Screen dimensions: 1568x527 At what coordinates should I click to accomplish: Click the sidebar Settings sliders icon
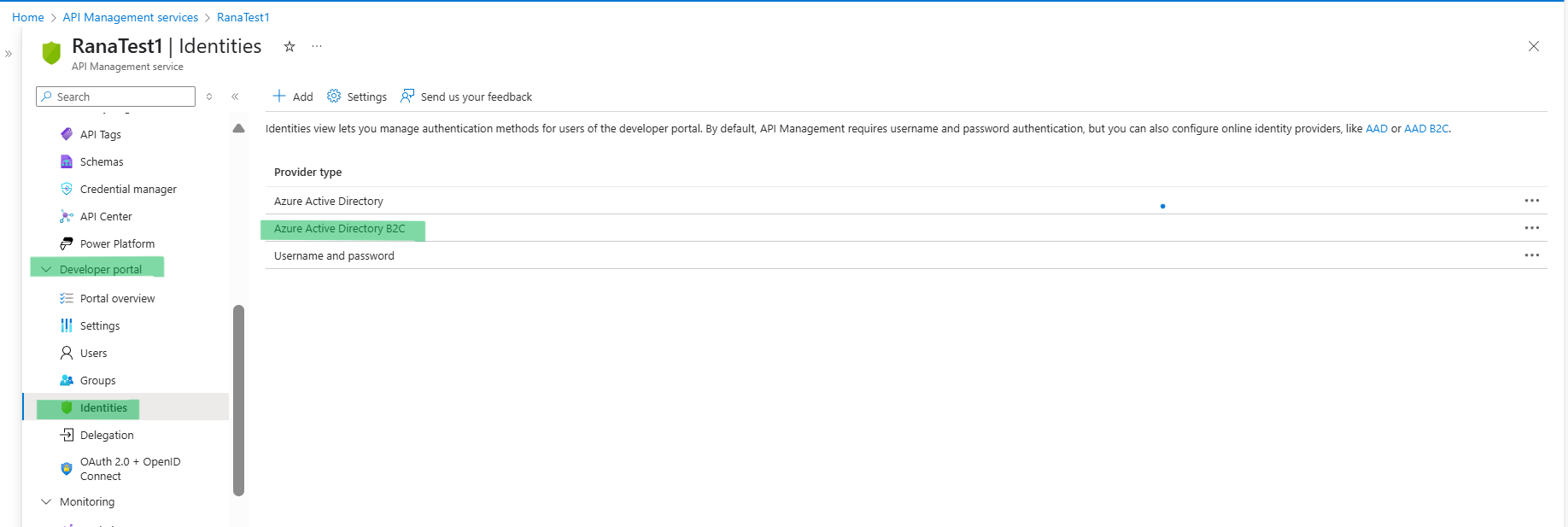tap(67, 325)
